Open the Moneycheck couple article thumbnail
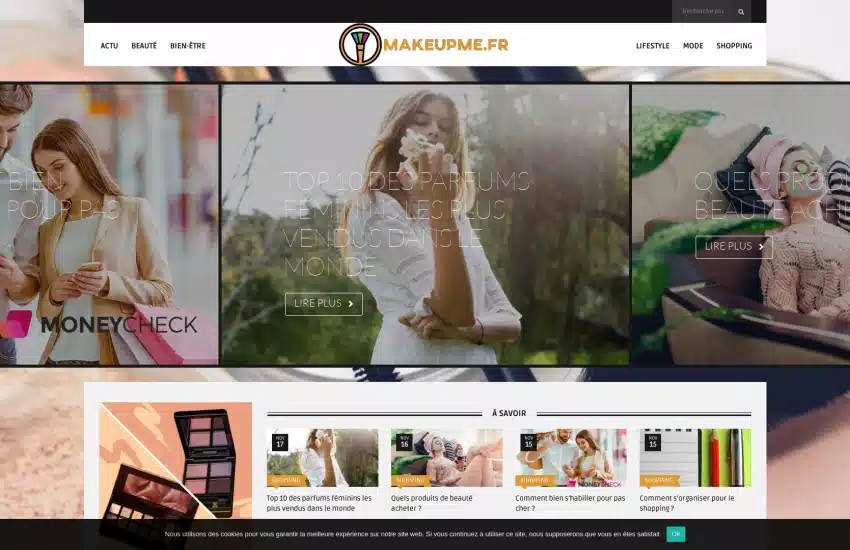The width and height of the screenshot is (850, 550). coord(571,457)
